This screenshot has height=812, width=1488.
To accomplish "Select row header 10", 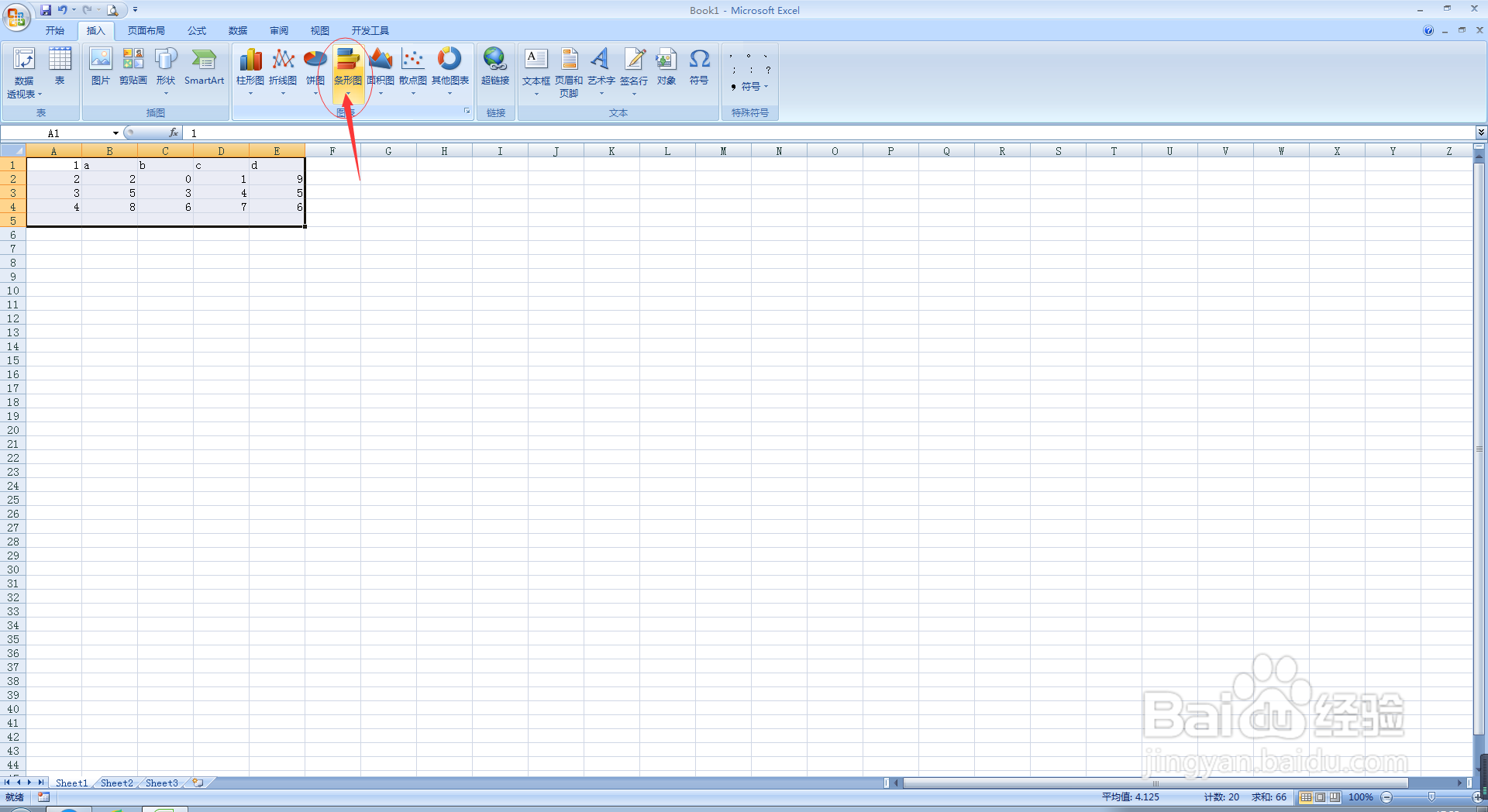I will [13, 291].
